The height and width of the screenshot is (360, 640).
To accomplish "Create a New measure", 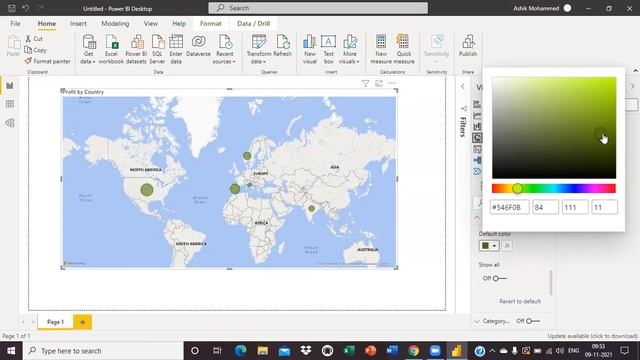I will [x=381, y=49].
